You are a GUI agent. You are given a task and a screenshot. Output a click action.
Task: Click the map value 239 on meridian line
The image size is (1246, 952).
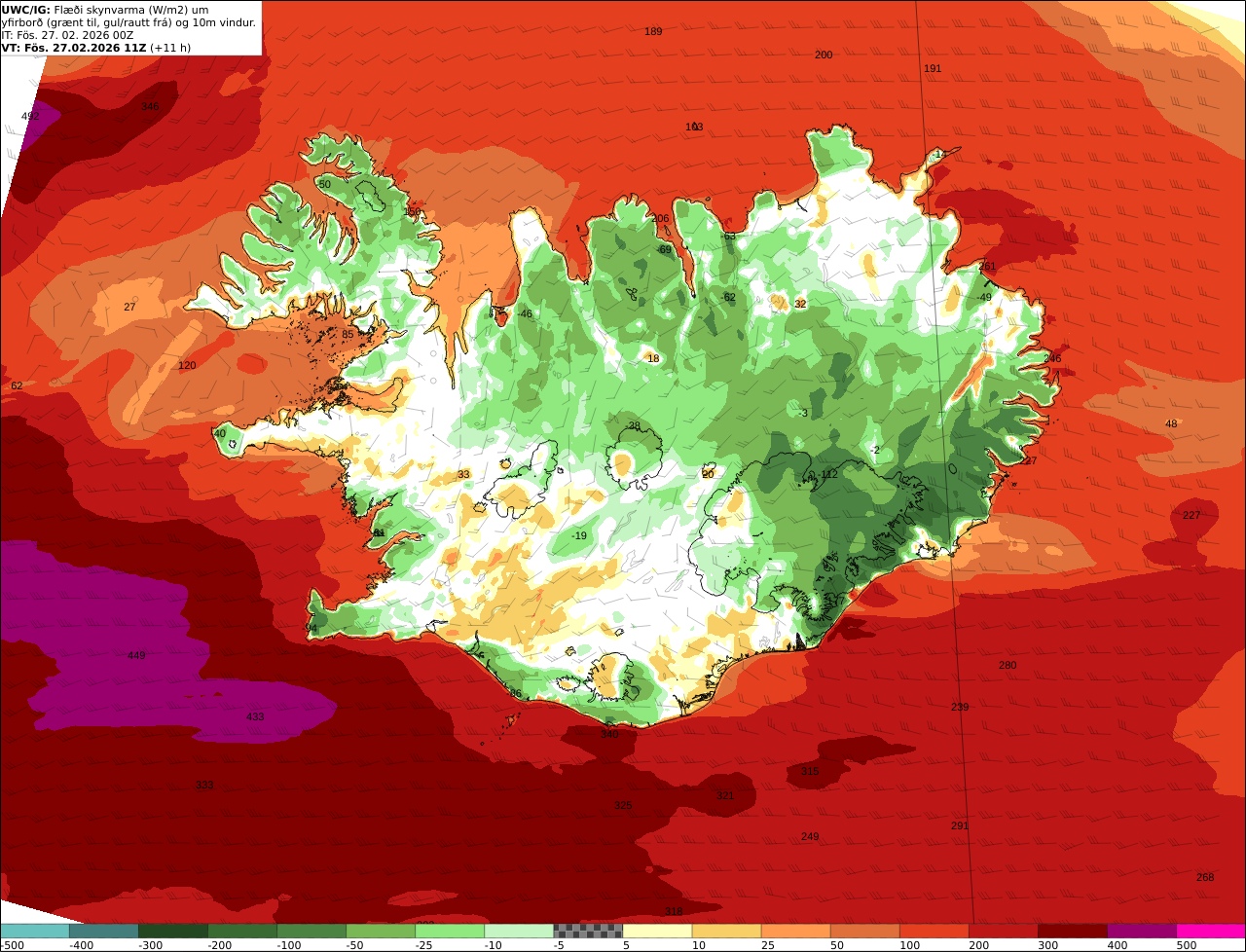960,707
